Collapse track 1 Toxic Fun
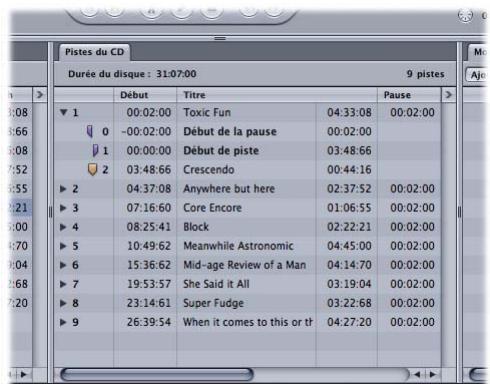Screen dimensions: 490x387 (x=64, y=112)
